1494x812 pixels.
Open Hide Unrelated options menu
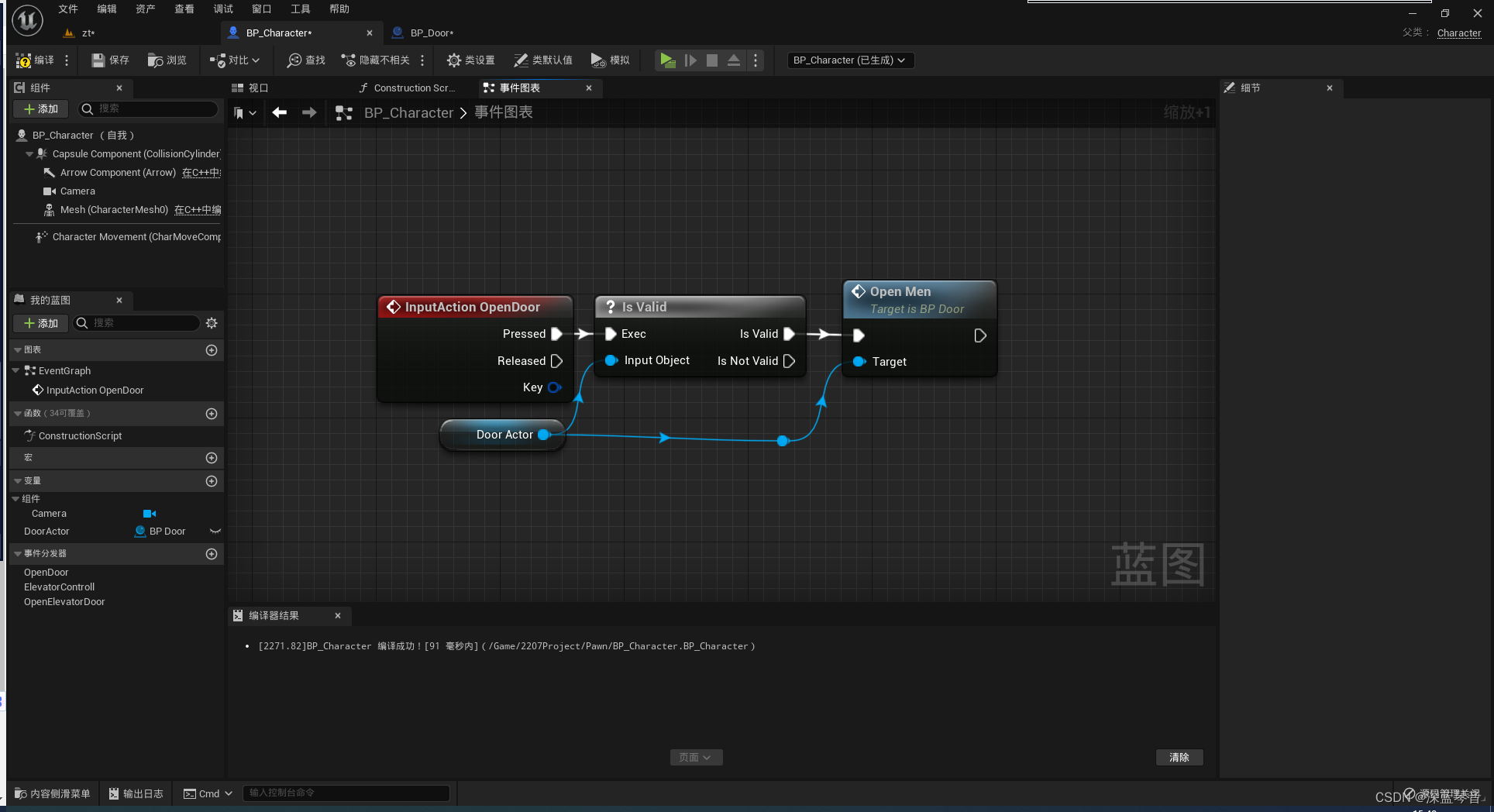(422, 60)
